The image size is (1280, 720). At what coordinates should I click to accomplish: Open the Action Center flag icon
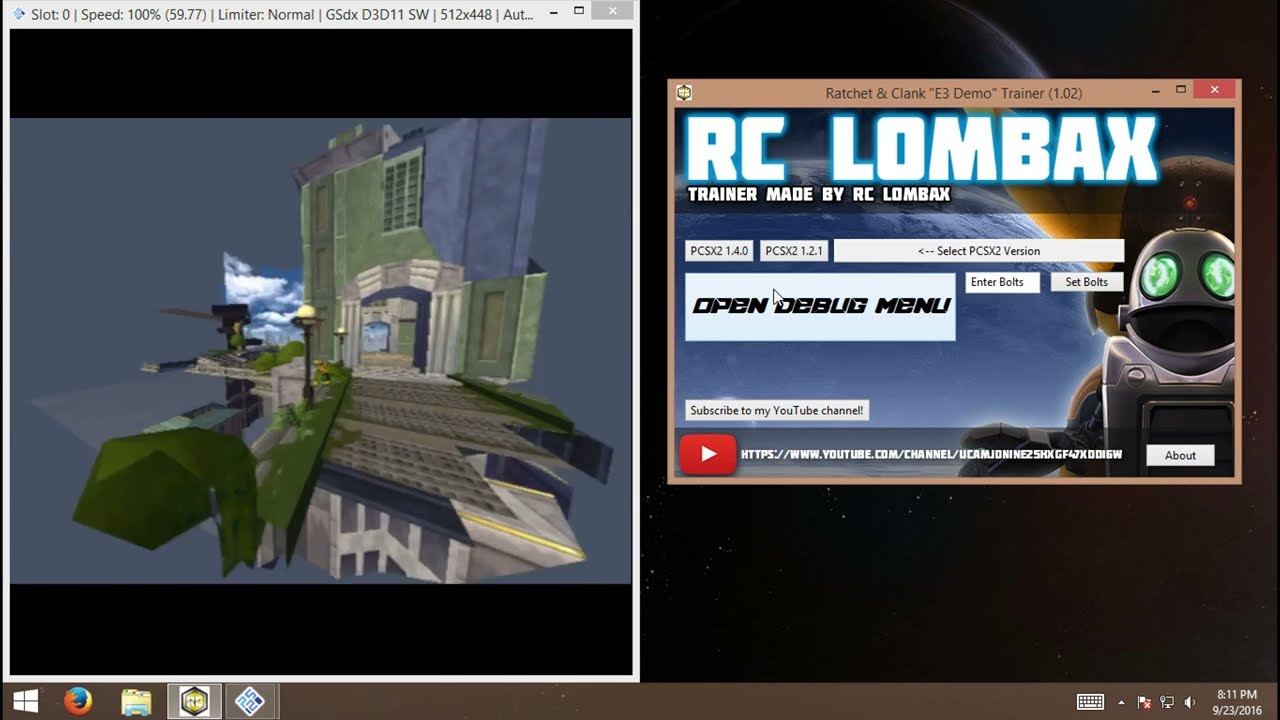coord(1145,702)
